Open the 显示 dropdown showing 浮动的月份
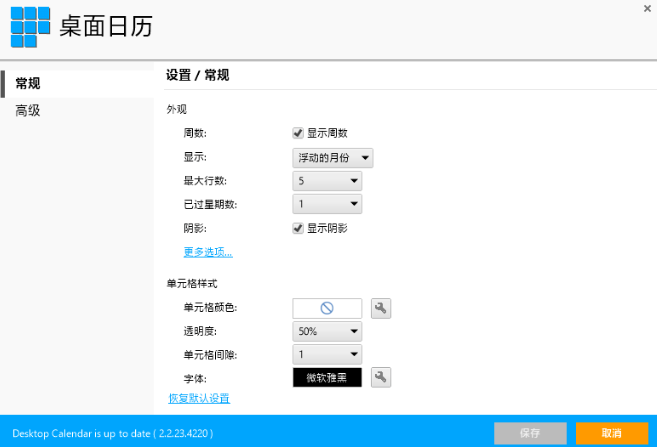 333,158
